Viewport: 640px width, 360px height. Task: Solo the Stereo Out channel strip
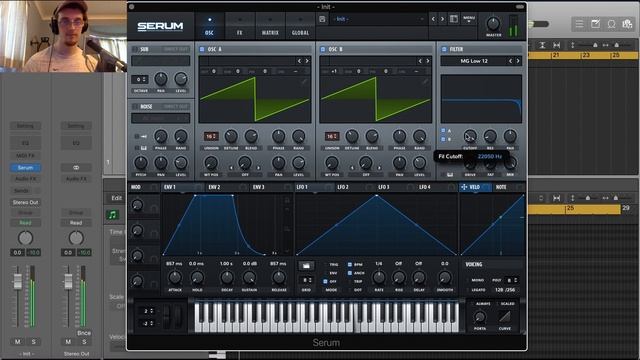[84, 342]
